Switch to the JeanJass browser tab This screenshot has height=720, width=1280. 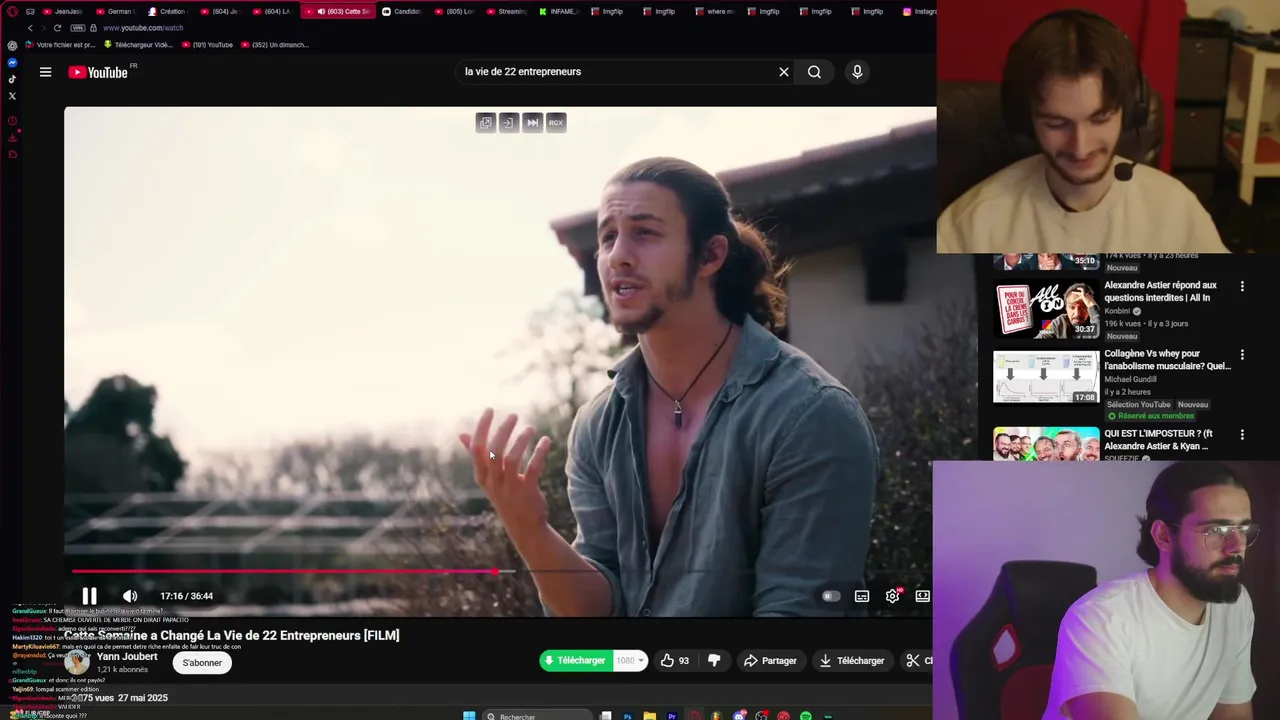click(65, 11)
